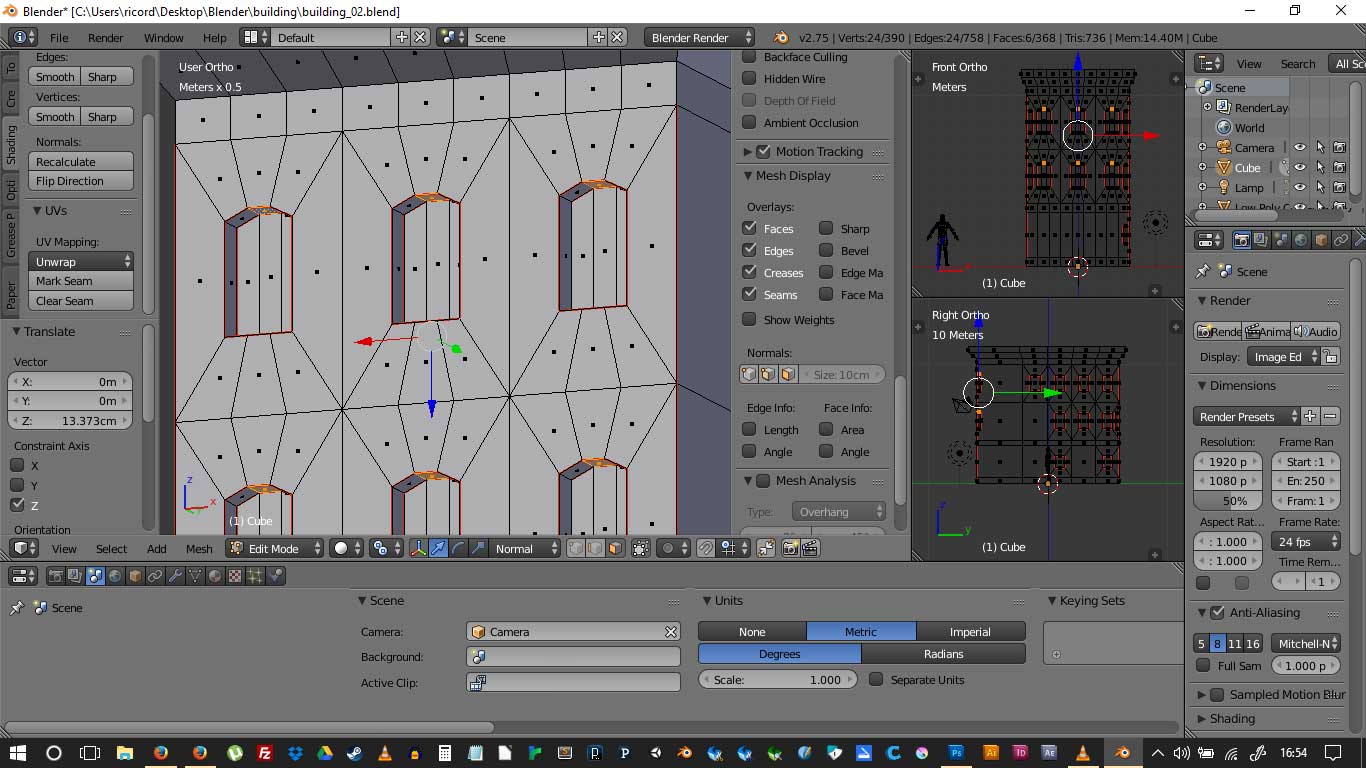Image resolution: width=1366 pixels, height=768 pixels.
Task: Click the OpenGL render active viewport icon
Action: [x=790, y=548]
